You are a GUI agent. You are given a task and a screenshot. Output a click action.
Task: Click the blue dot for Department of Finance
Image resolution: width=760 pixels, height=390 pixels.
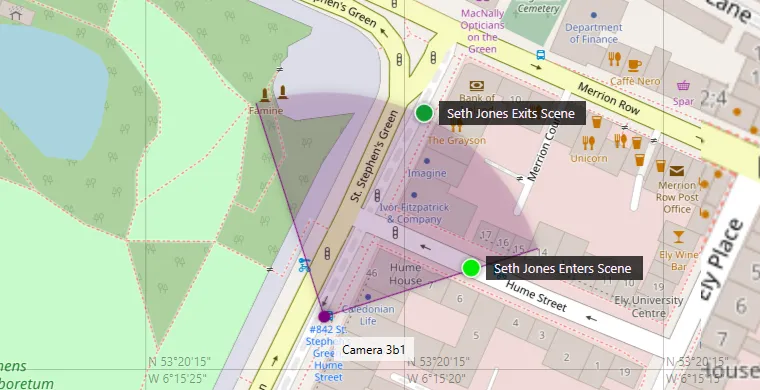click(x=594, y=15)
